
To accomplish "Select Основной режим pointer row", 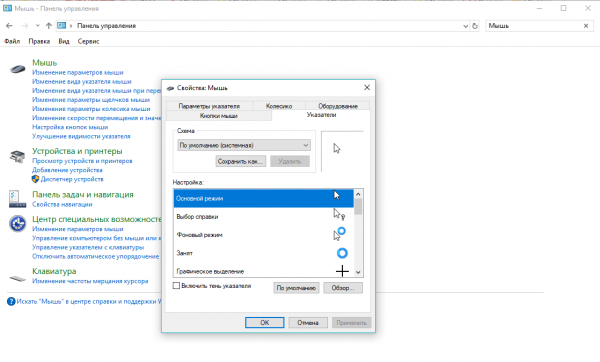I will 263,198.
